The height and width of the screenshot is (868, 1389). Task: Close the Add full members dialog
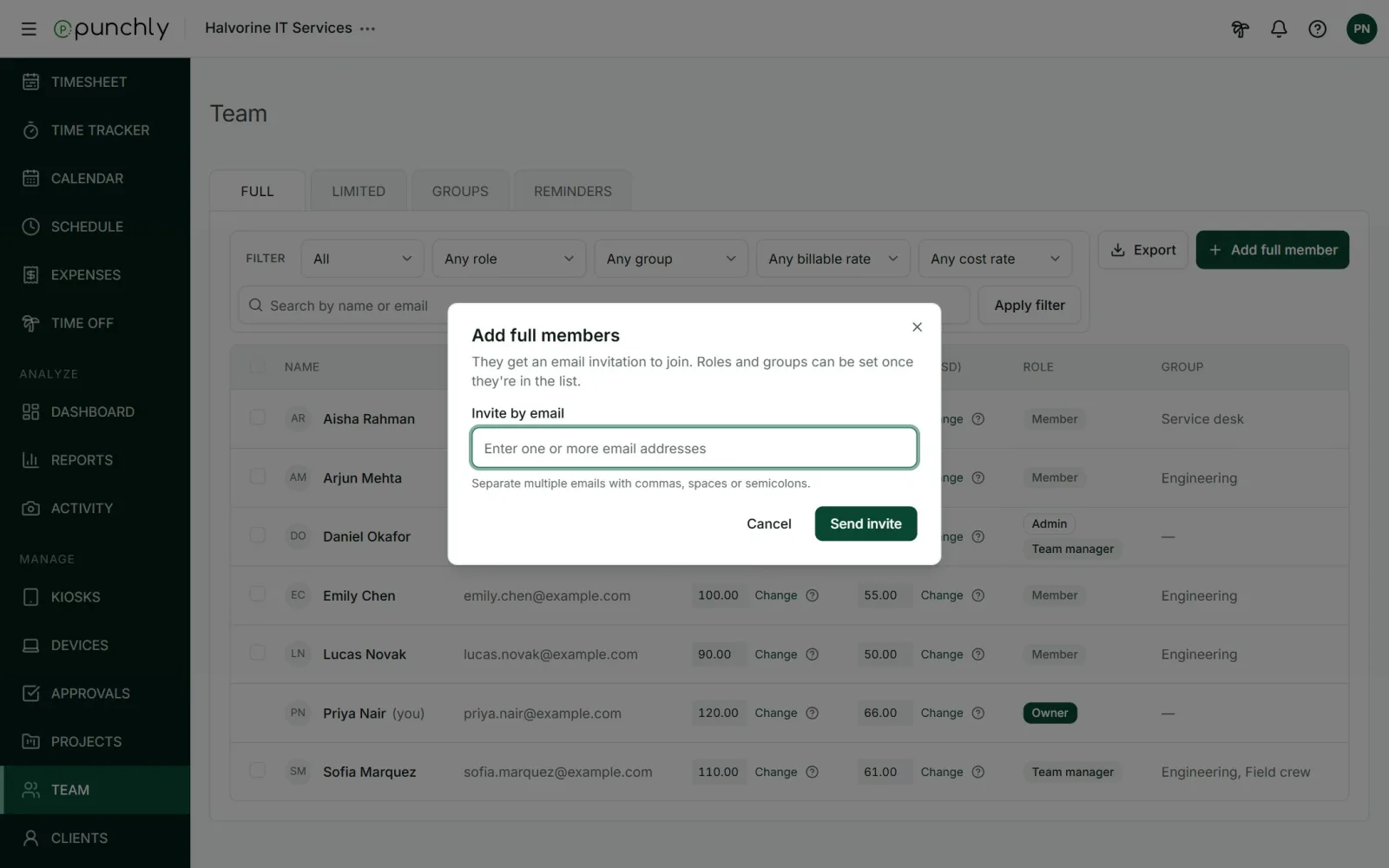917,327
